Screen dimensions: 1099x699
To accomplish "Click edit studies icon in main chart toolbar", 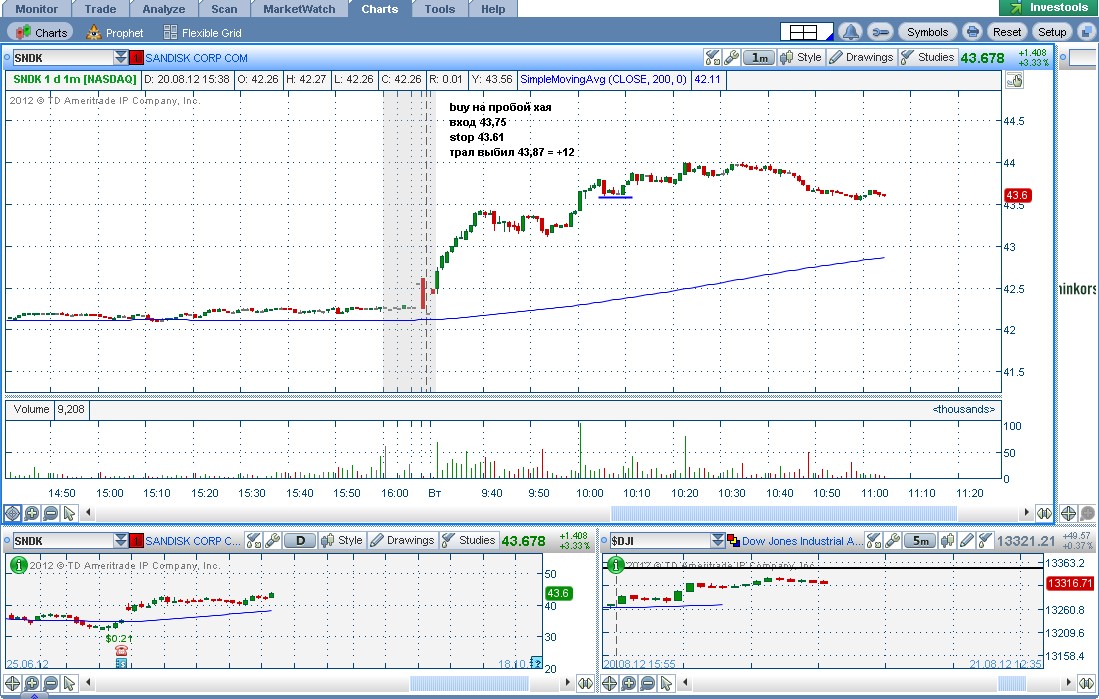I will click(712, 57).
